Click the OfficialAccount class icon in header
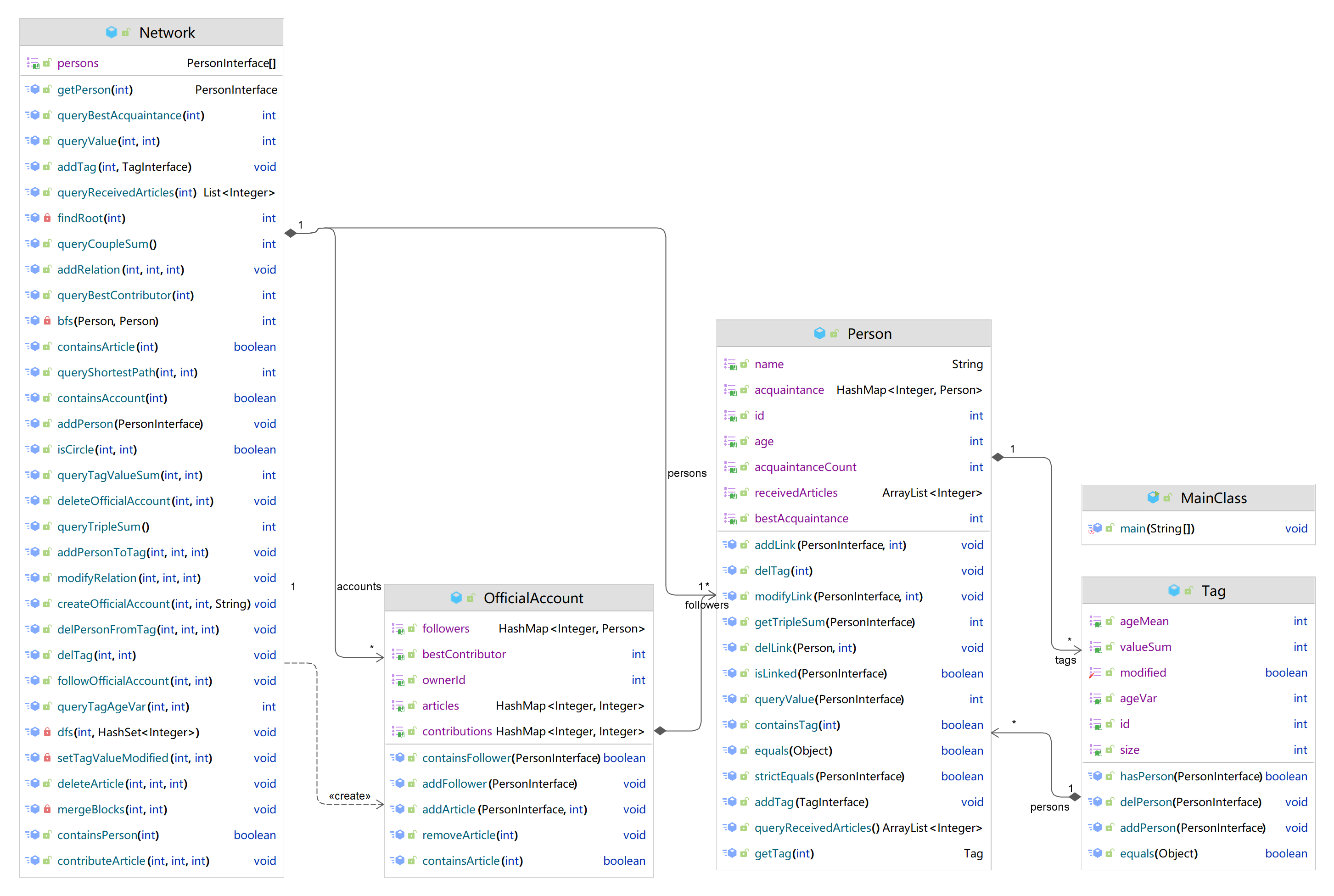Image resolution: width=1334 pixels, height=896 pixels. 456,597
